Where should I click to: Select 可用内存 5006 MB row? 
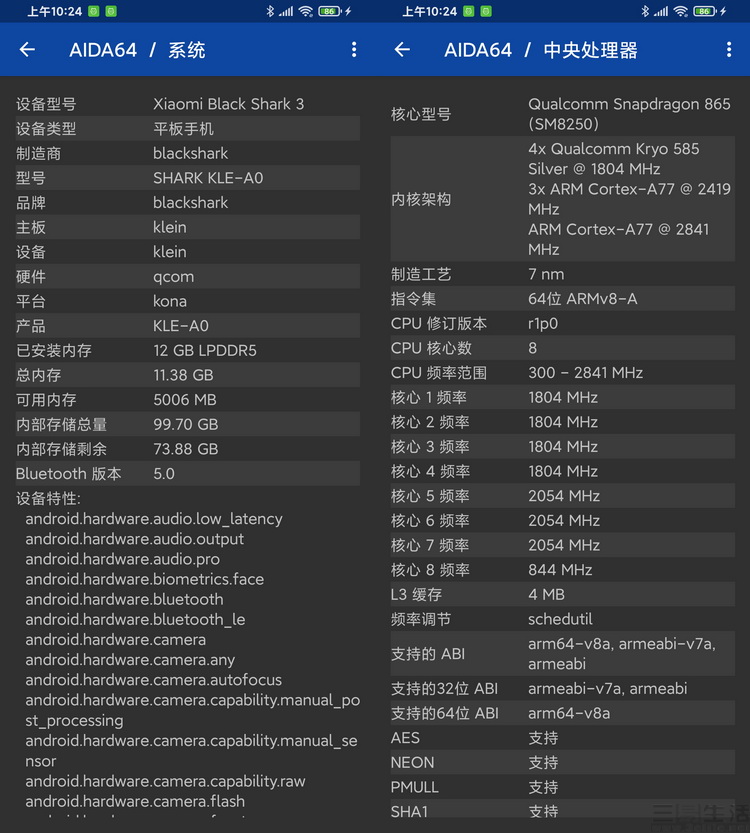tap(188, 400)
